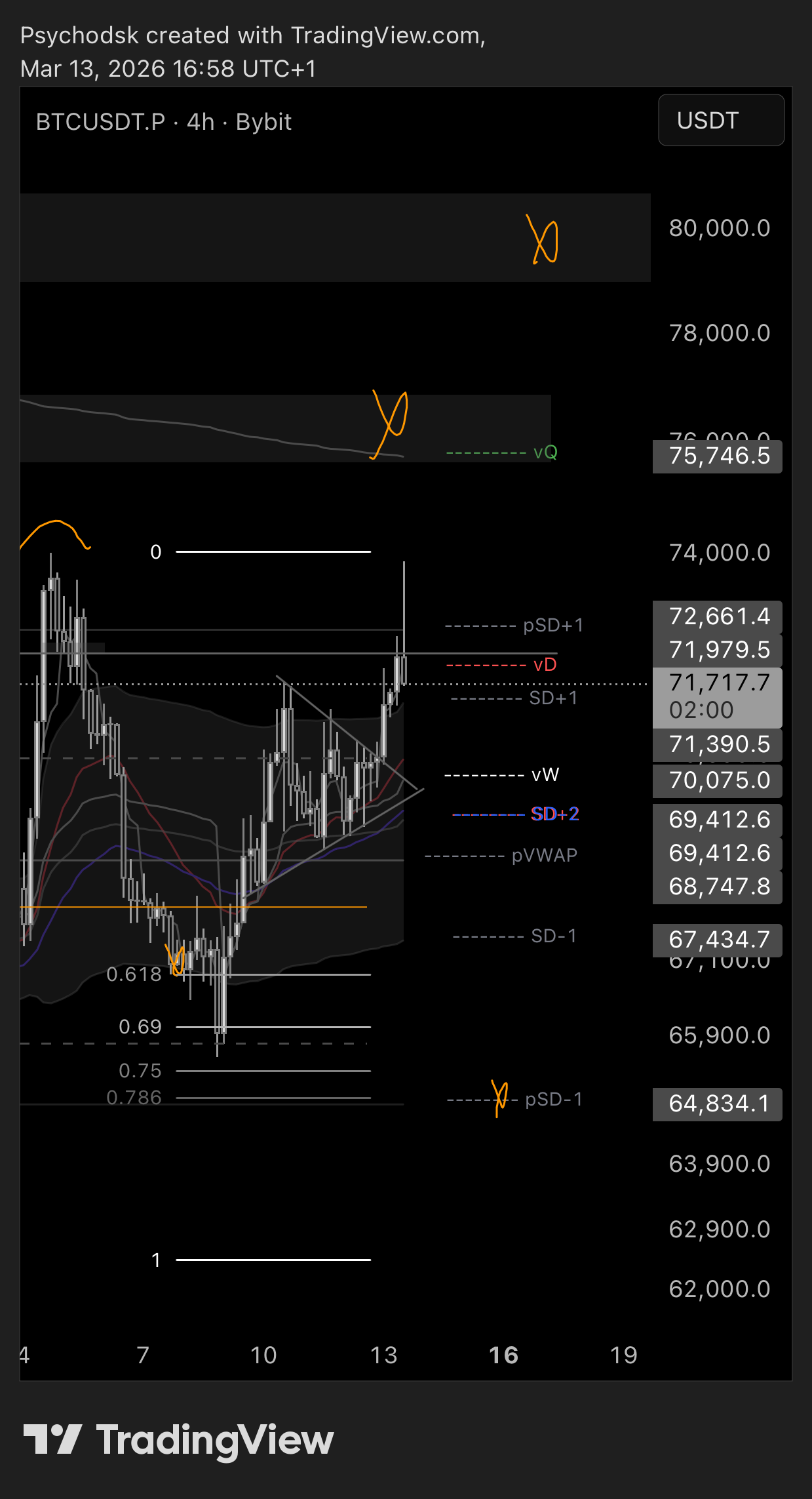Screen dimensions: 812x1499
Task: Click the pVWAP level label
Action: tap(544, 856)
